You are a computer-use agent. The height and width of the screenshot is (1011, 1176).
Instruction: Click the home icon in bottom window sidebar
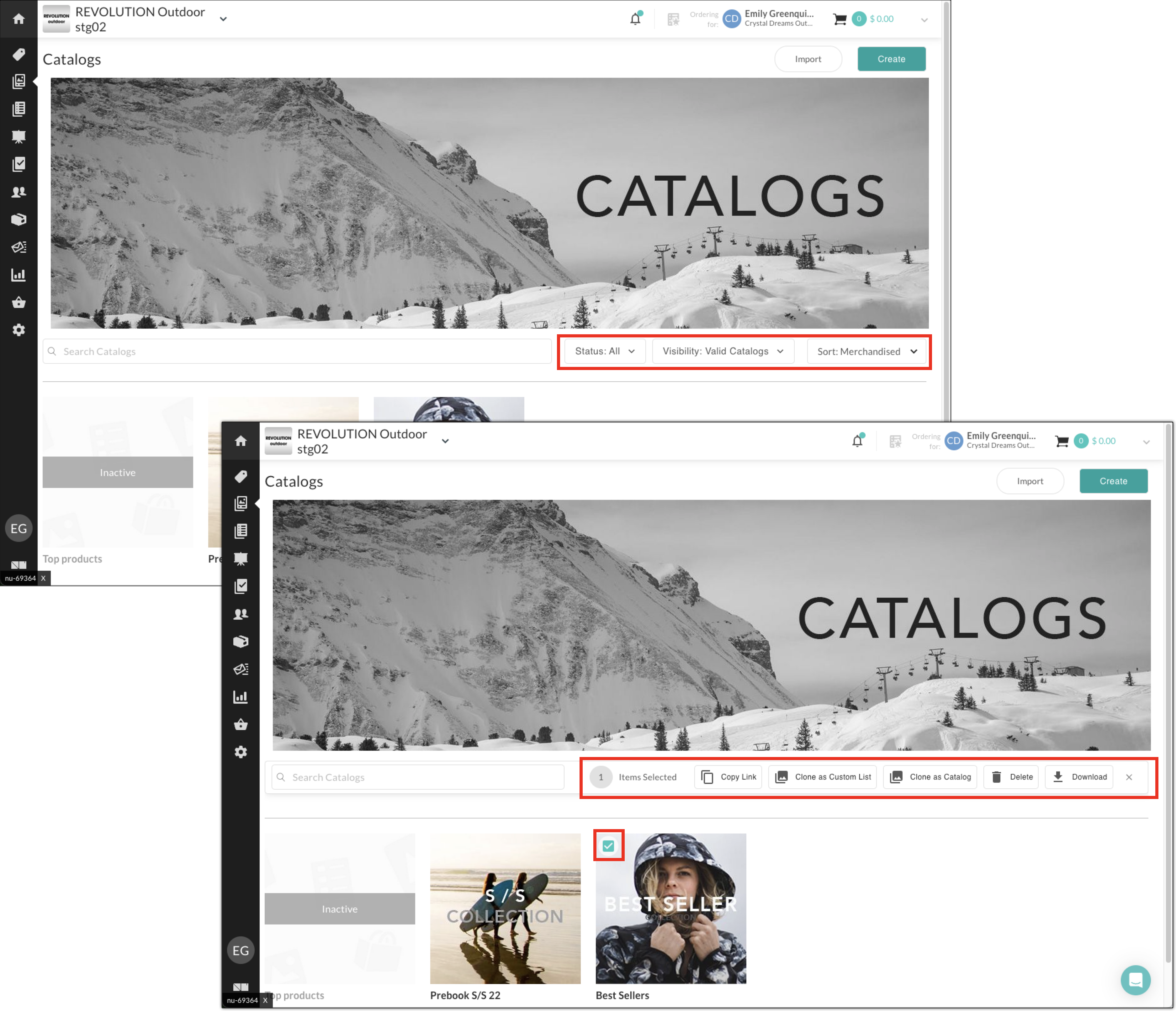pos(241,441)
